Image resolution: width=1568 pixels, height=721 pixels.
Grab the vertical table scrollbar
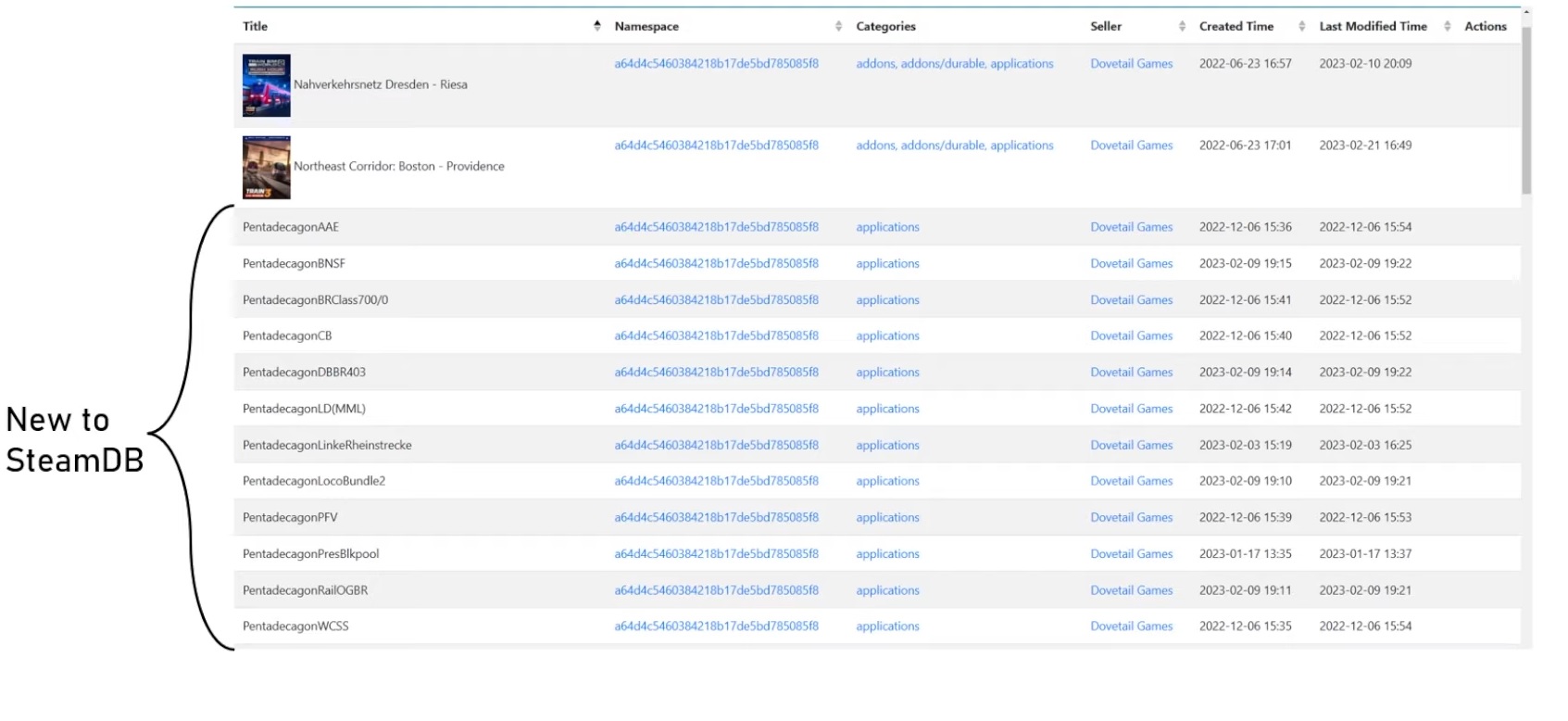(1526, 111)
